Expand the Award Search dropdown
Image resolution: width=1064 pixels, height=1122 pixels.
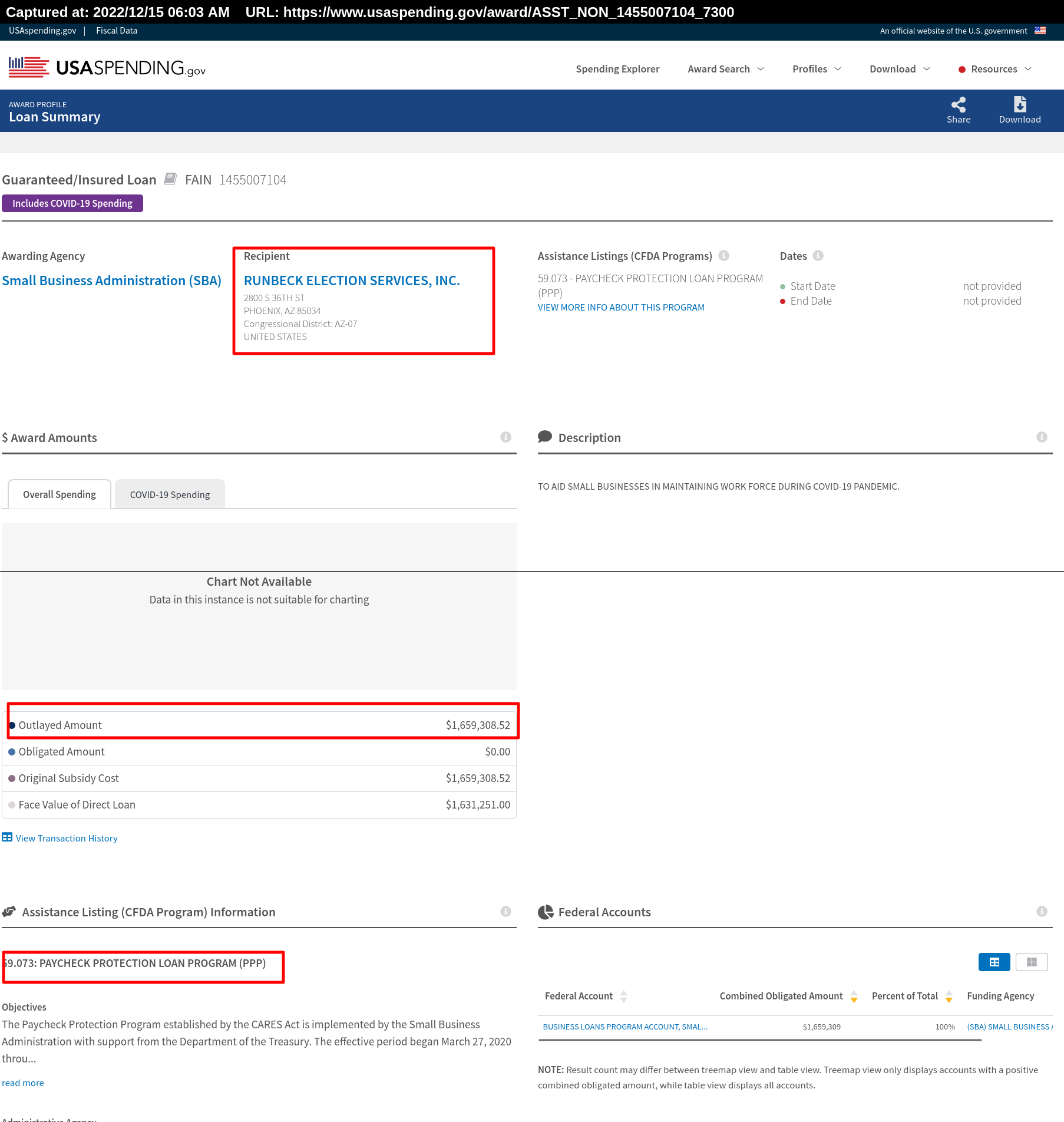(x=726, y=69)
